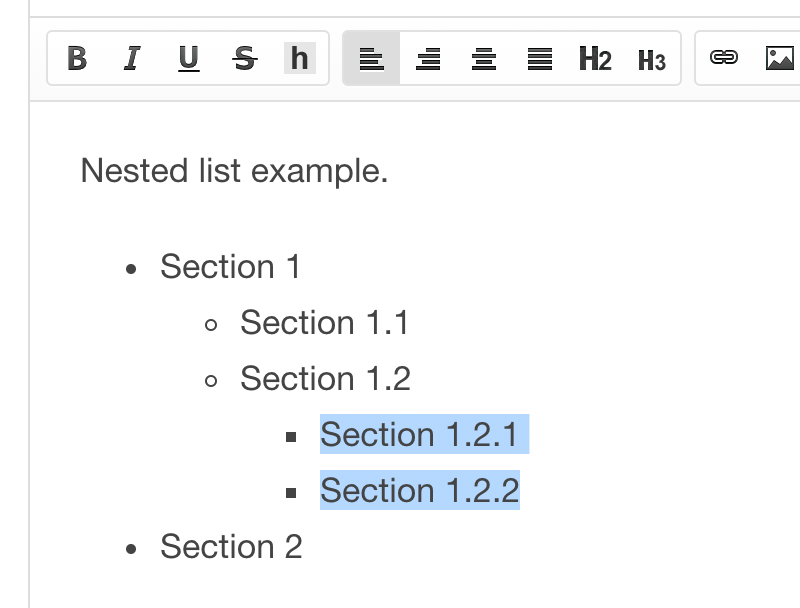Image resolution: width=800 pixels, height=608 pixels.
Task: Center align the text
Action: (x=484, y=58)
